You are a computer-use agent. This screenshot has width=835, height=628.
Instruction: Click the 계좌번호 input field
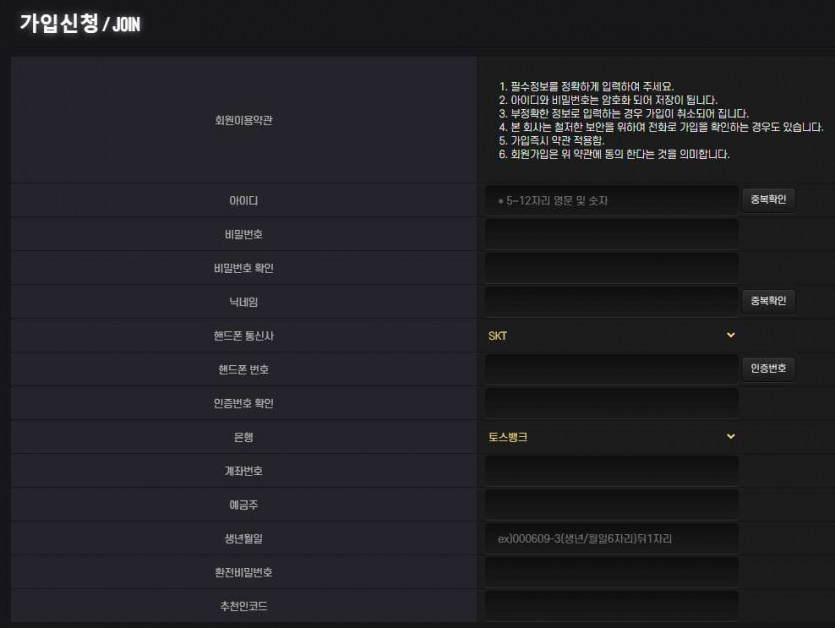click(611, 471)
